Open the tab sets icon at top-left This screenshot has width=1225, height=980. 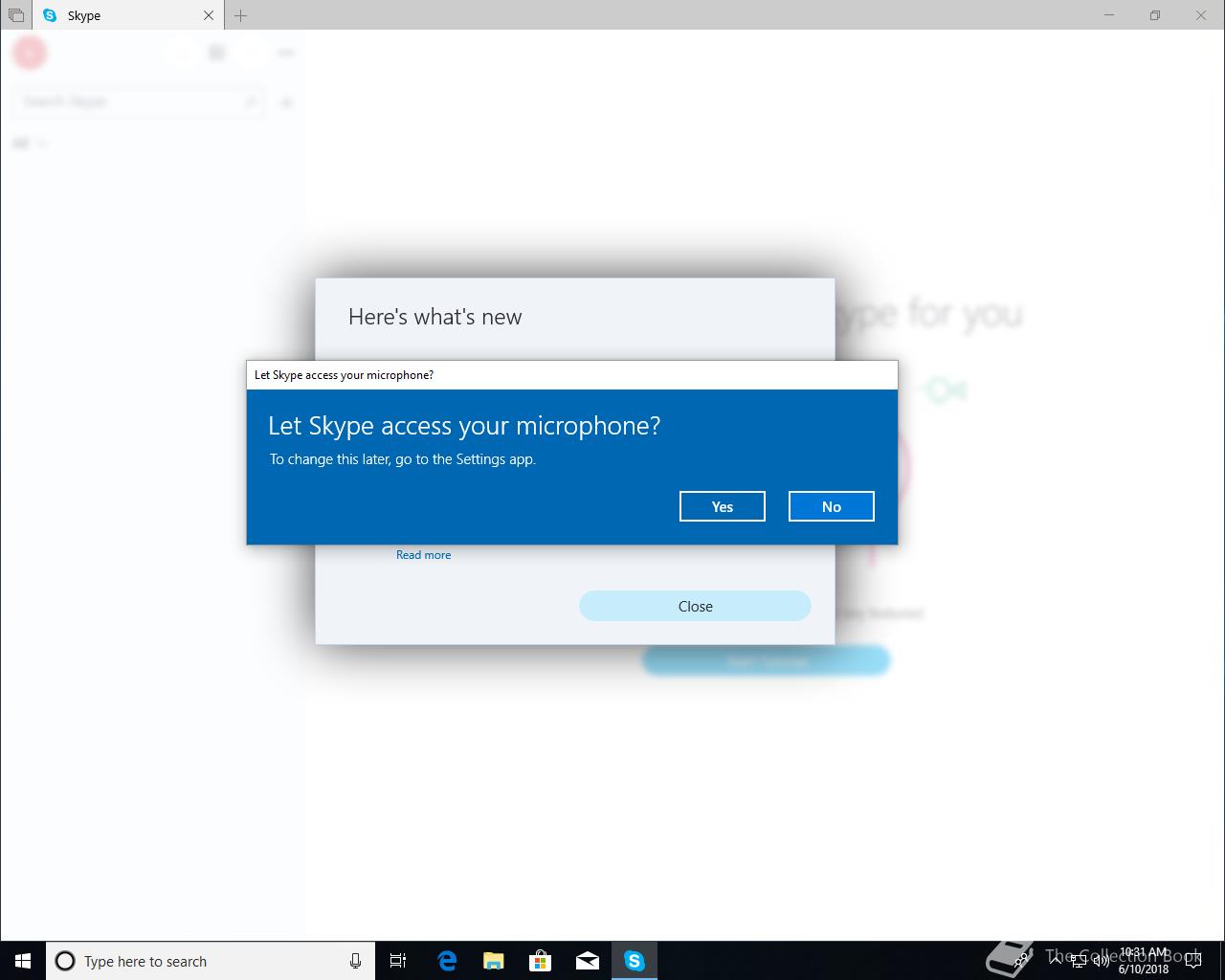coord(16,15)
